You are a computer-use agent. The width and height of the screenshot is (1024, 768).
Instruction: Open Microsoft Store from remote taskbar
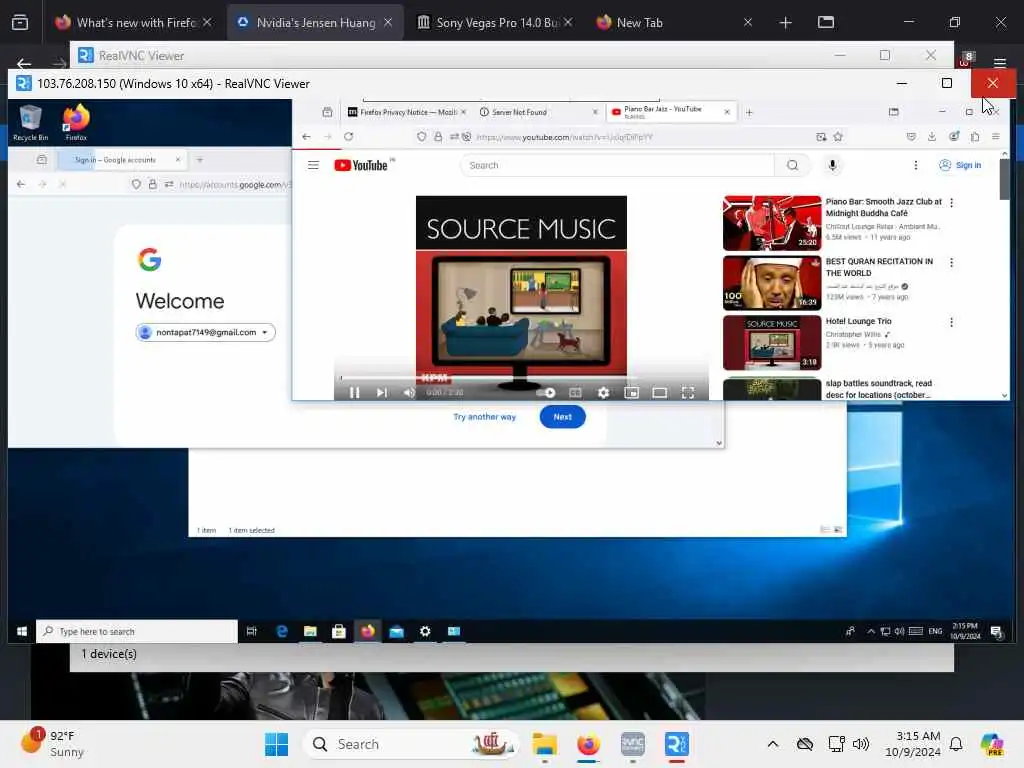tap(339, 632)
